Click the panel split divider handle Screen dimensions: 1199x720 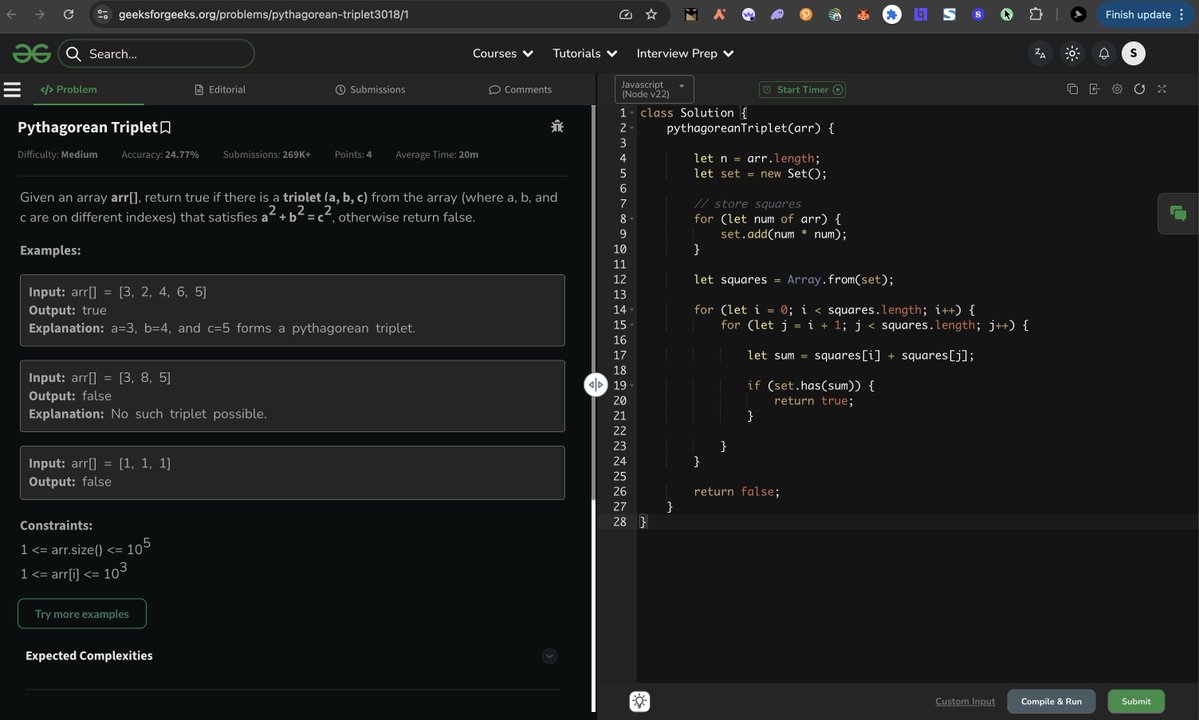(x=596, y=384)
